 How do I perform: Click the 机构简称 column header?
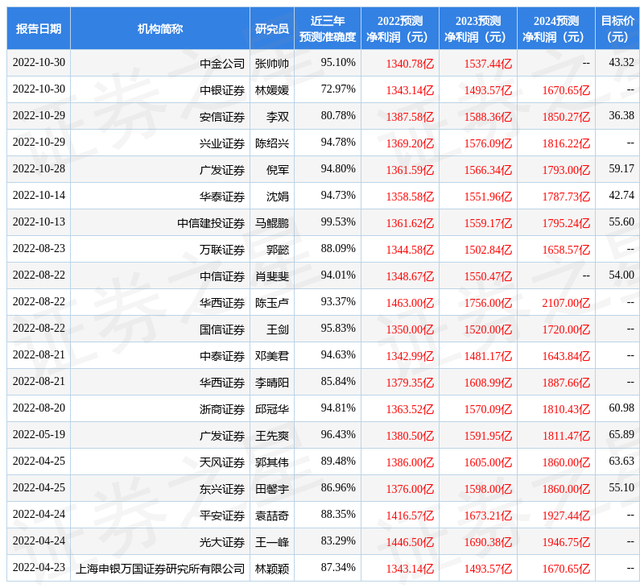click(x=160, y=29)
